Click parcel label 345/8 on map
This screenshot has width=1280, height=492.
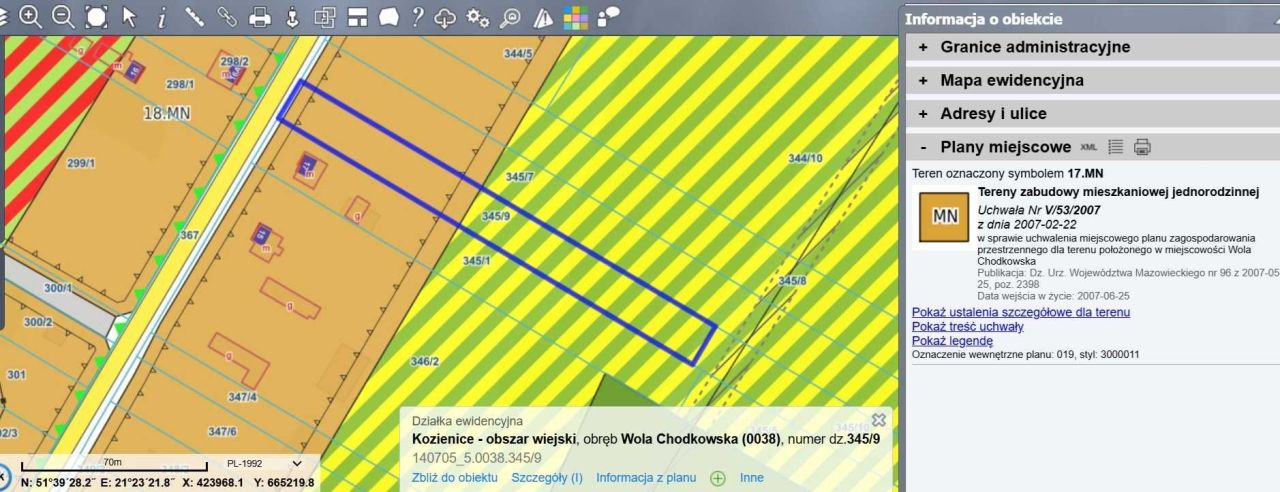point(792,281)
